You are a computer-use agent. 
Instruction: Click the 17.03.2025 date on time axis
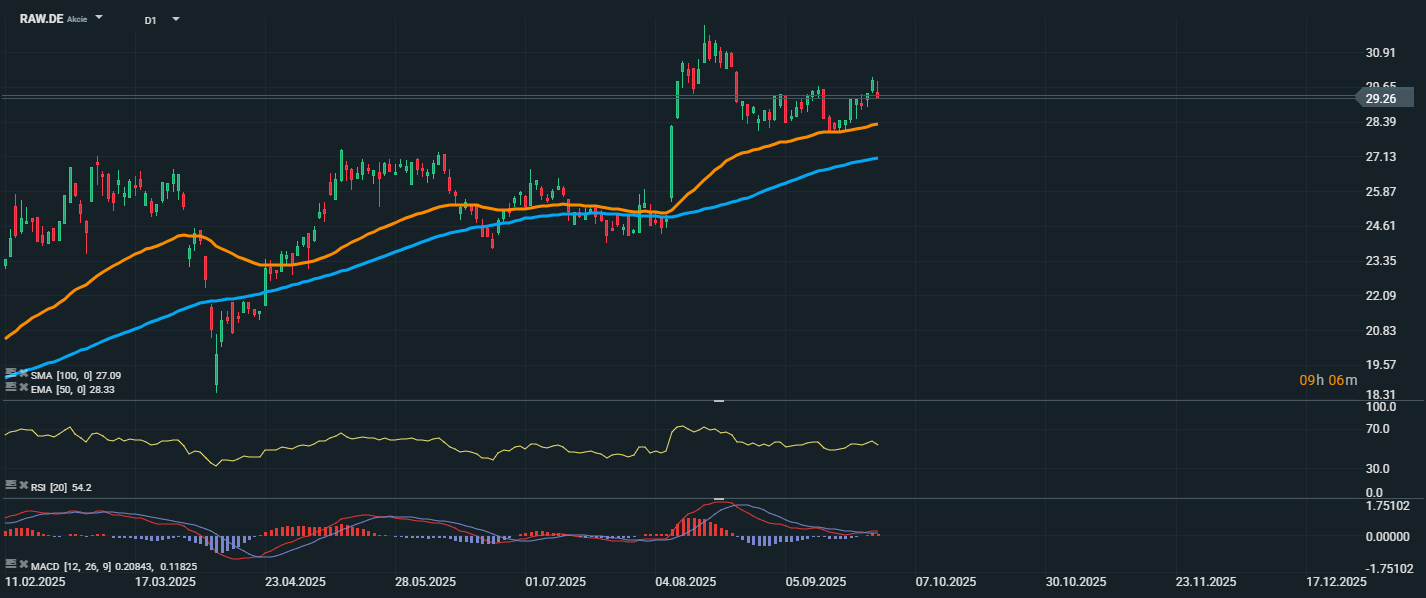[165, 582]
